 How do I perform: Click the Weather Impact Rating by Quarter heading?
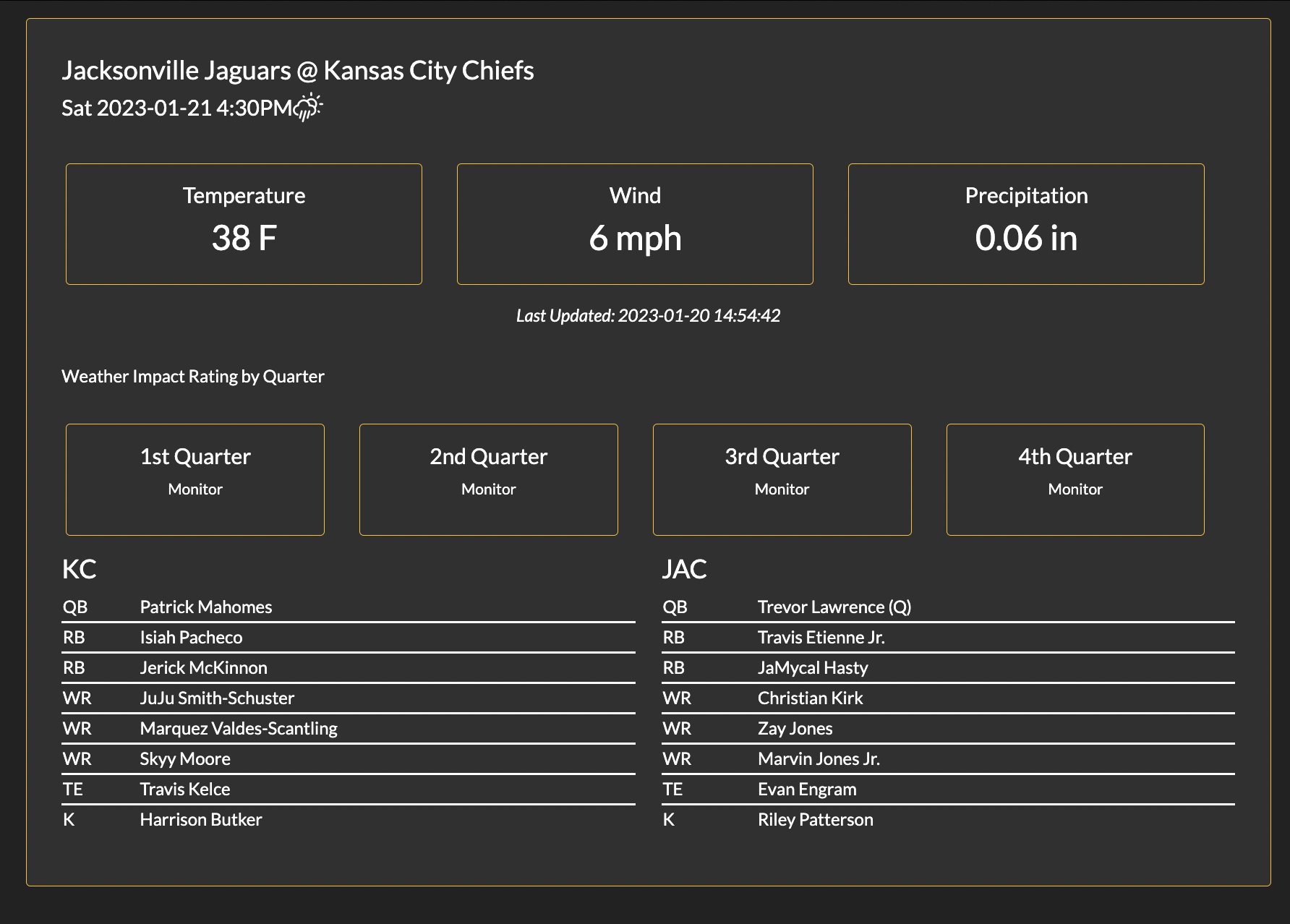tap(193, 376)
